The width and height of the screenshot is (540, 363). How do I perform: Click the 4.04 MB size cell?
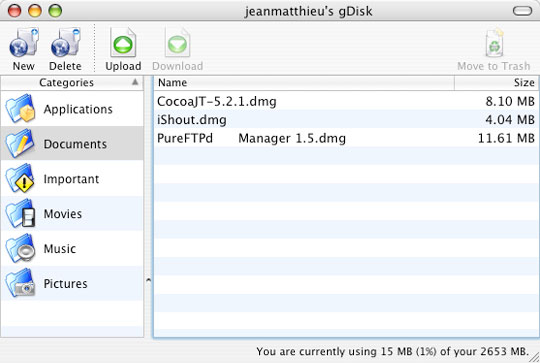pos(510,120)
